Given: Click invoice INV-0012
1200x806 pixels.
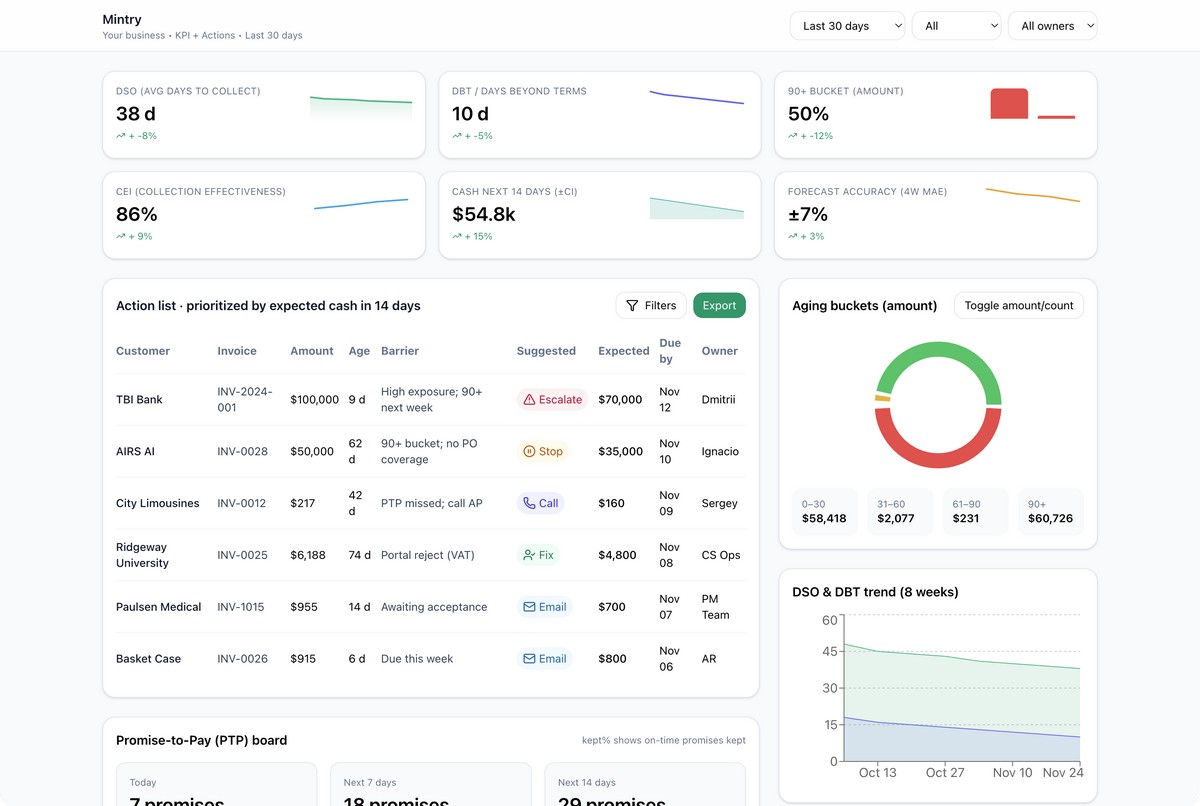Looking at the screenshot, I should pos(242,503).
